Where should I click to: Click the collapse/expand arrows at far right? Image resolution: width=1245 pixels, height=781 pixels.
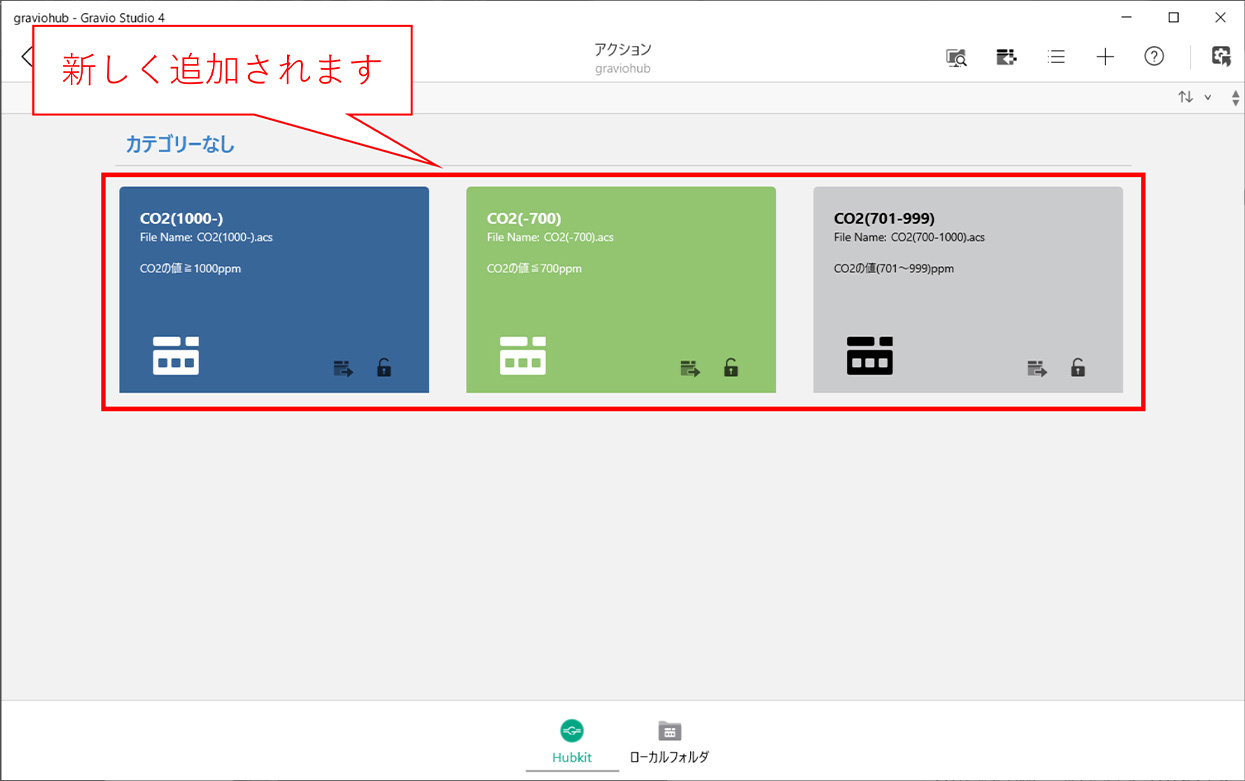click(1236, 98)
